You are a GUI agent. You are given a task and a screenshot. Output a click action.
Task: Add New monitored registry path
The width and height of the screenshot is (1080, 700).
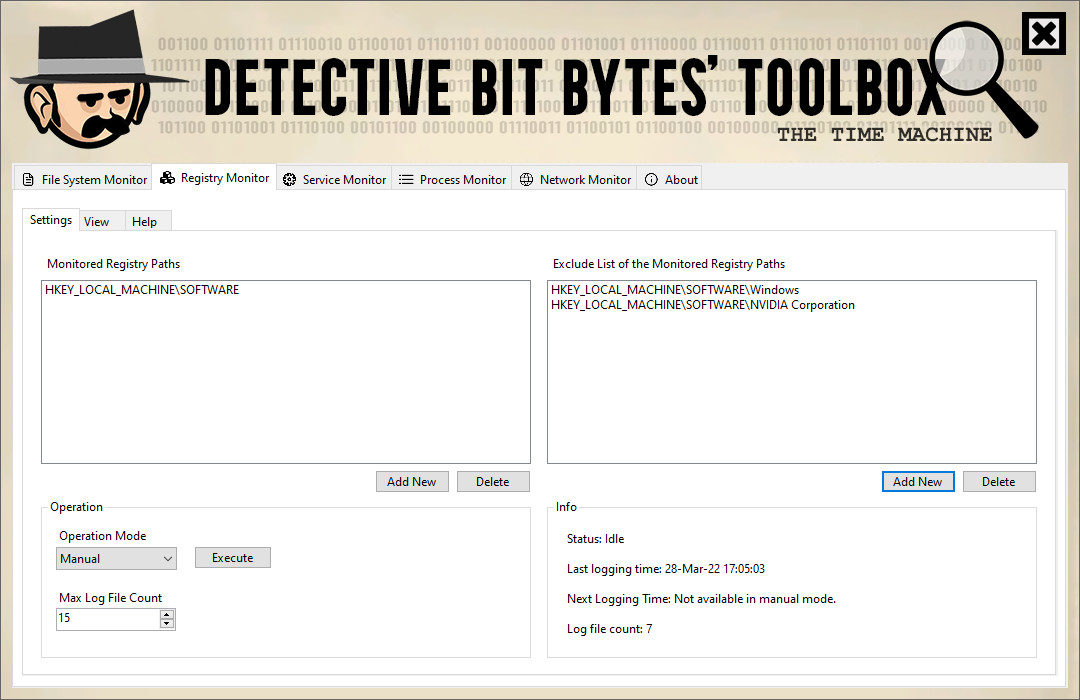(x=411, y=482)
